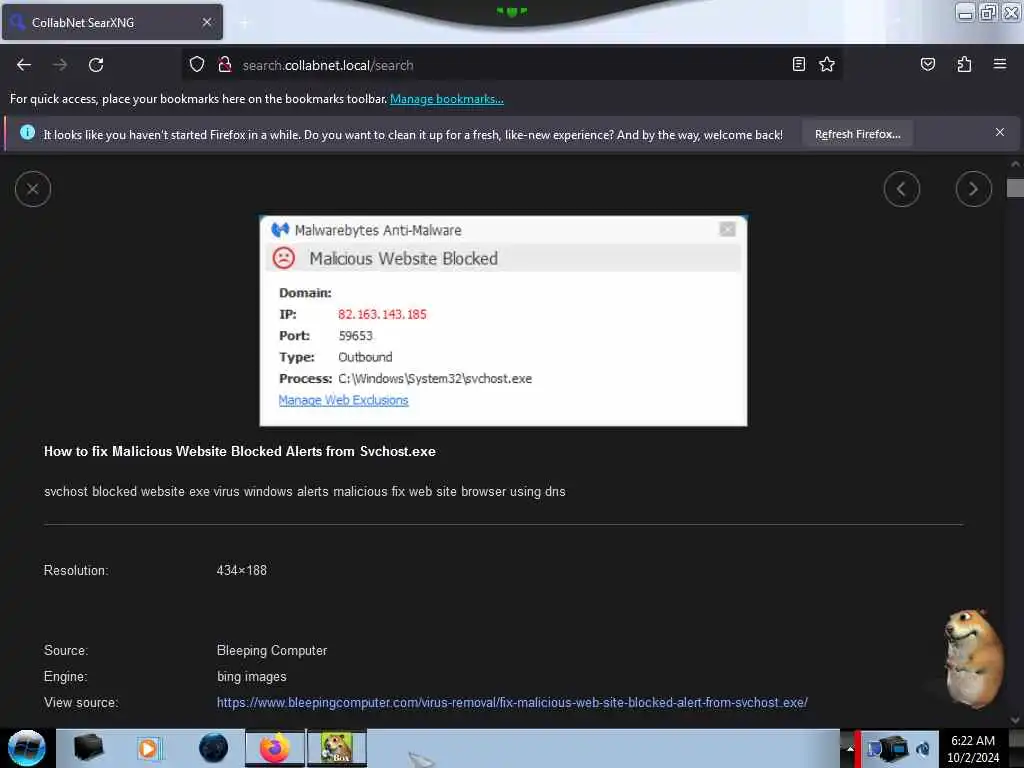Image resolution: width=1024 pixels, height=768 pixels.
Task: Open the dark globe taskbar icon
Action: [x=214, y=748]
